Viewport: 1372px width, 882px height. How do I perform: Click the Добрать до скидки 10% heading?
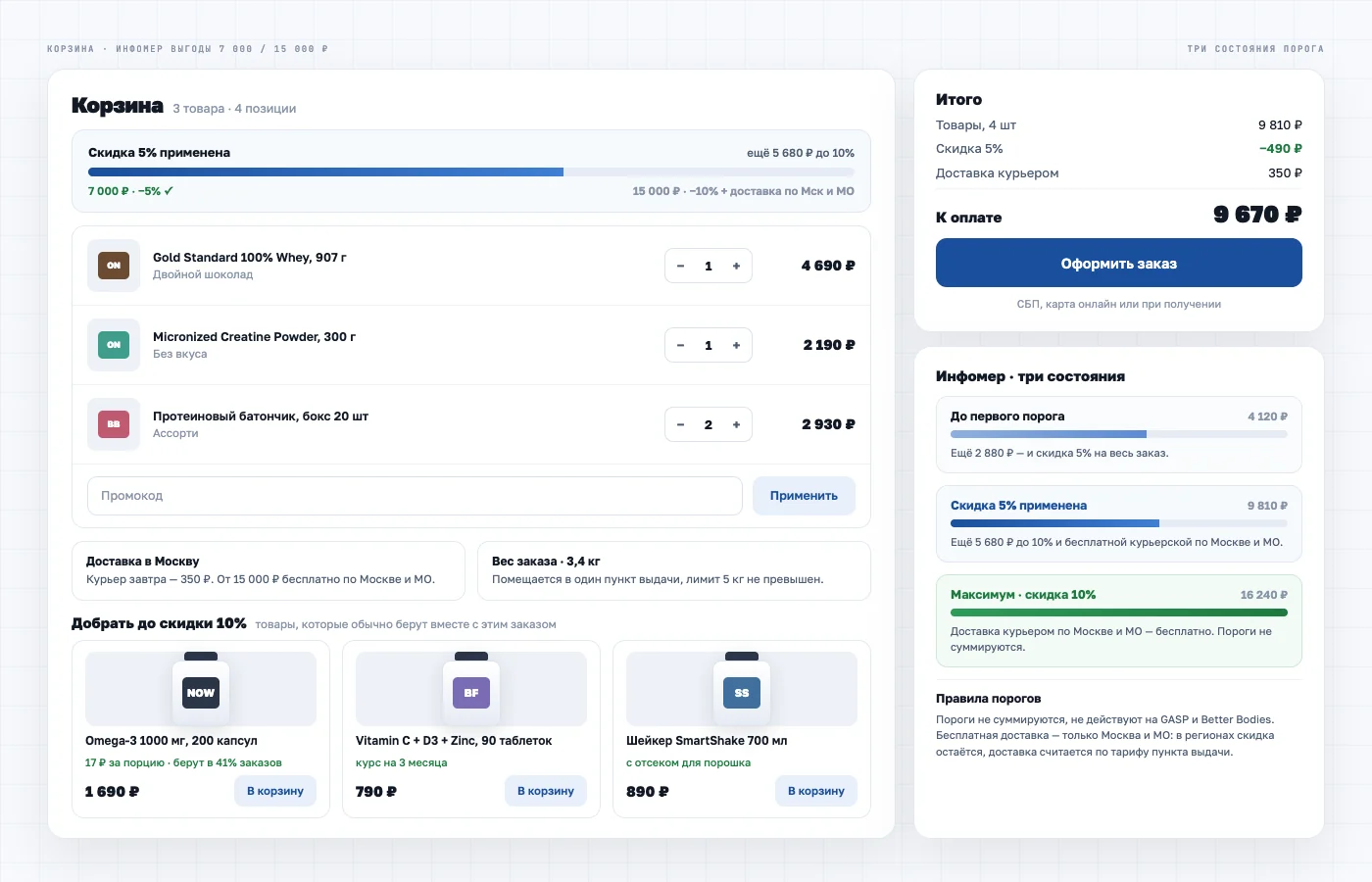pos(159,623)
